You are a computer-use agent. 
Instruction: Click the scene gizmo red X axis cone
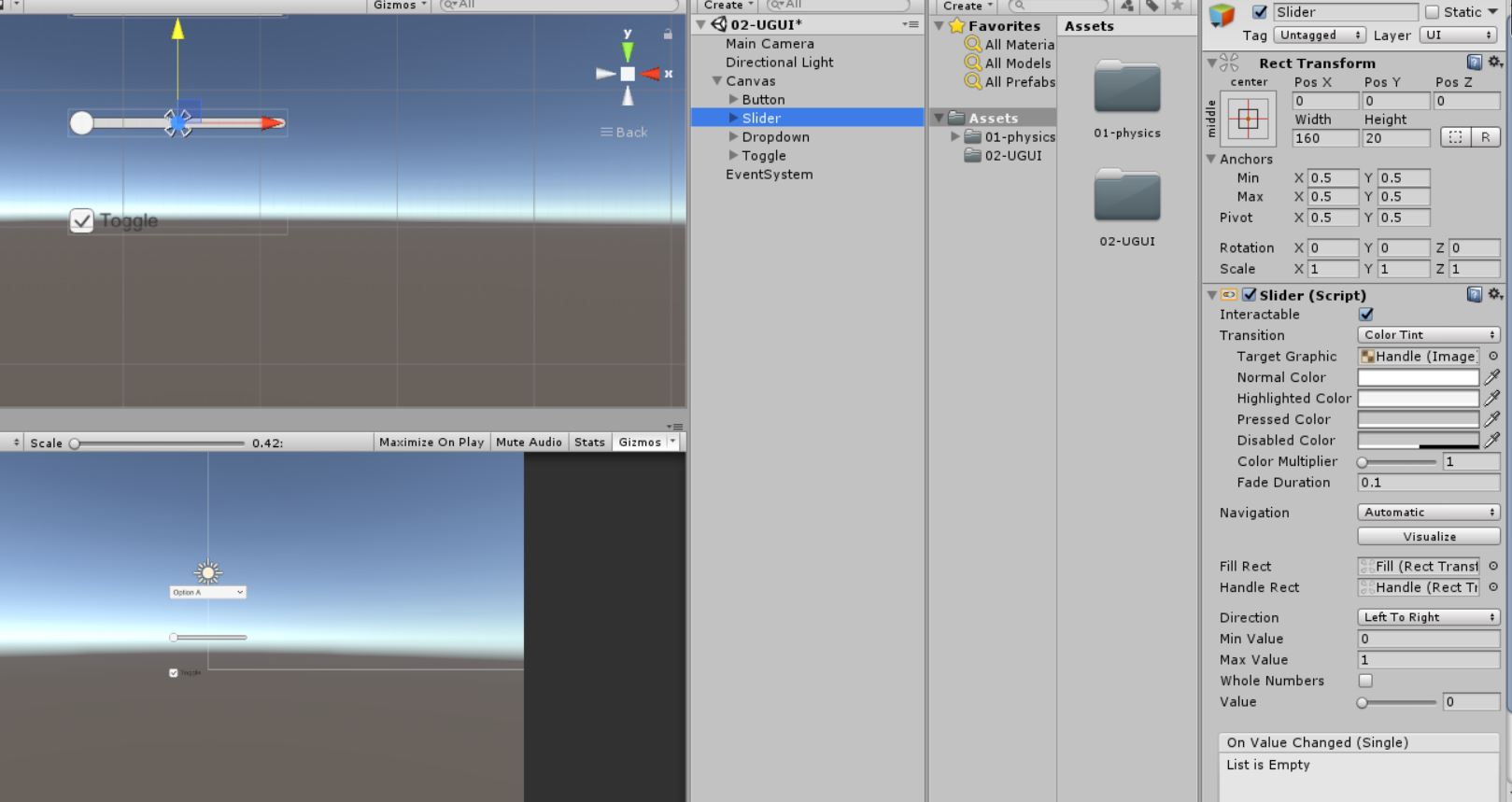coord(651,74)
